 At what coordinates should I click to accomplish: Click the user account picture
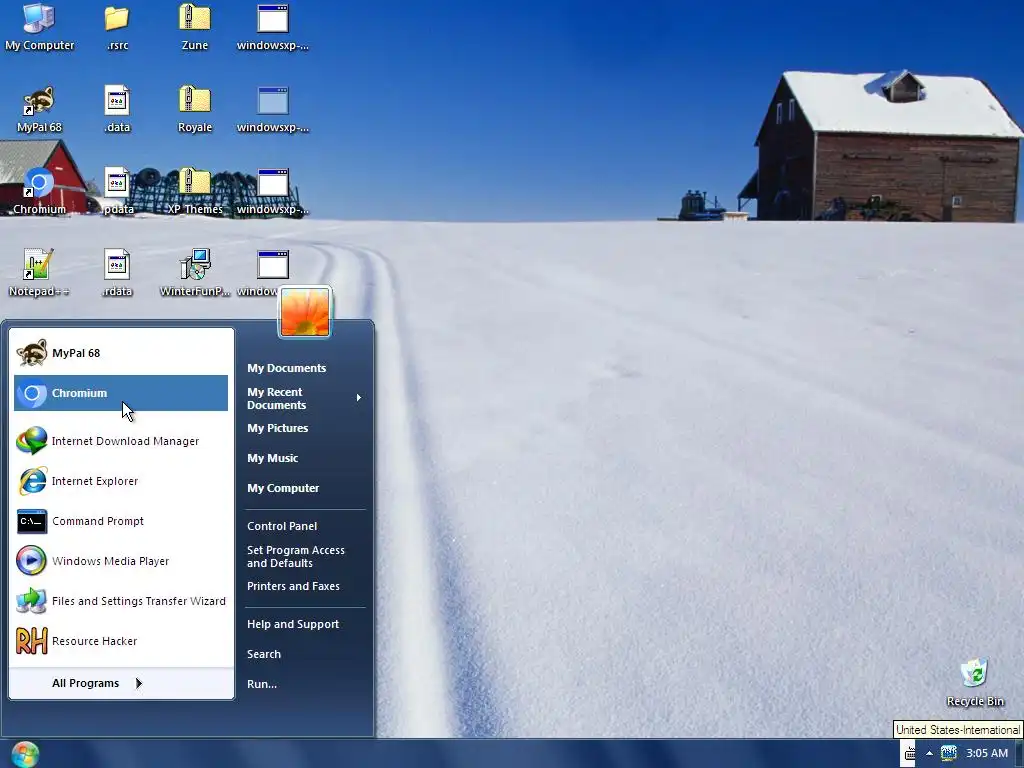pos(305,312)
